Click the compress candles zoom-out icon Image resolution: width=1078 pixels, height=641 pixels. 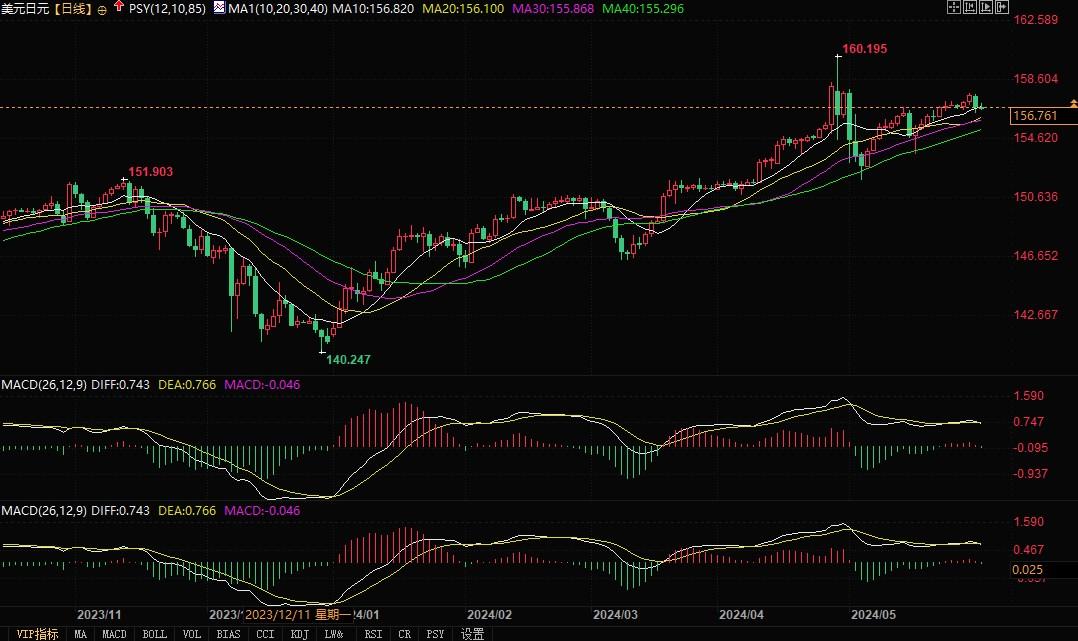click(x=971, y=7)
